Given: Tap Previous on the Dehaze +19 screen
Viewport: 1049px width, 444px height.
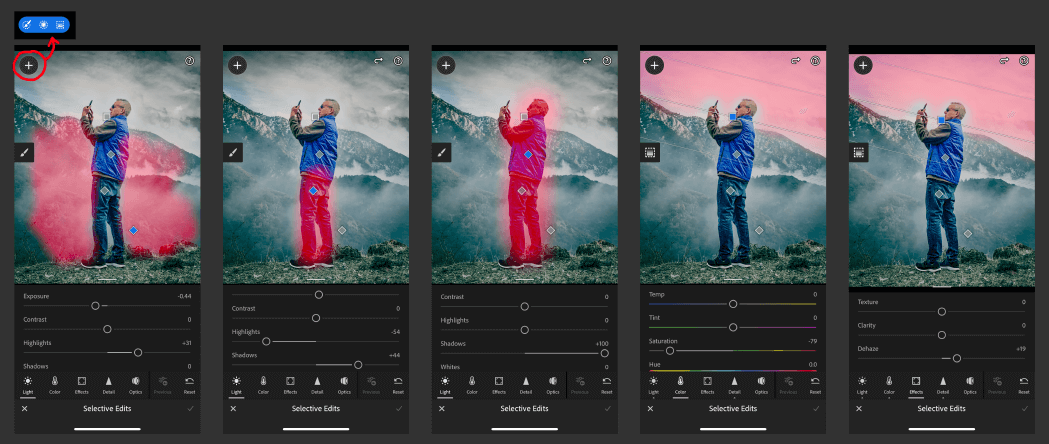Looking at the screenshot, I should [997, 384].
